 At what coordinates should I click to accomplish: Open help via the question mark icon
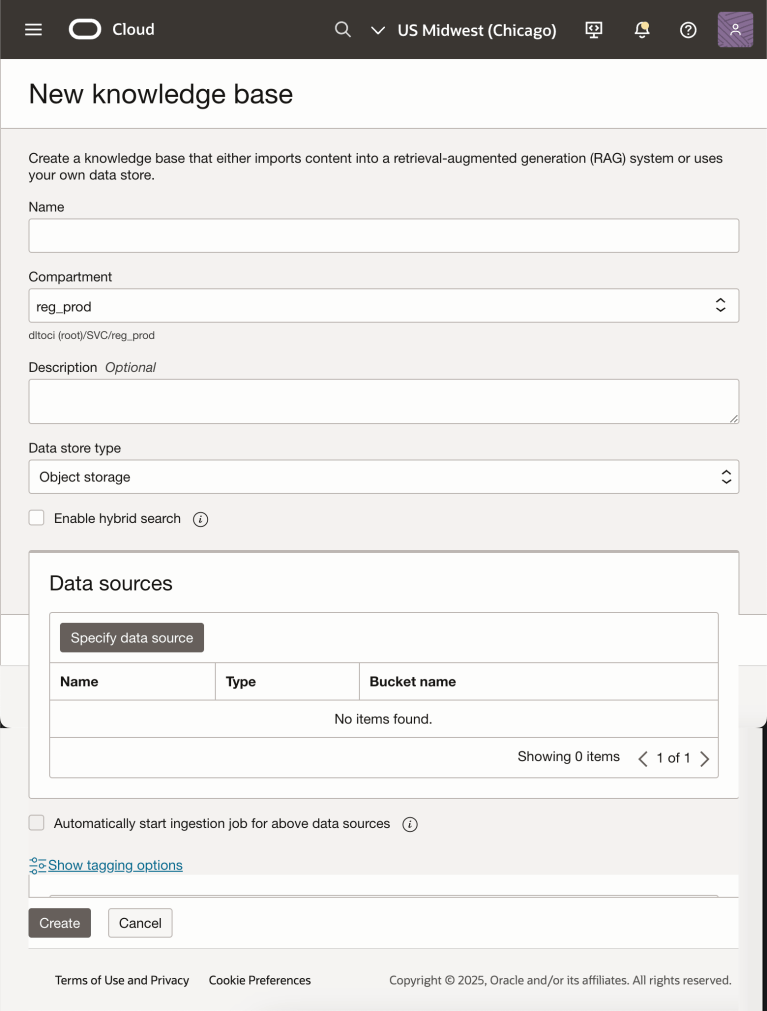click(x=688, y=30)
